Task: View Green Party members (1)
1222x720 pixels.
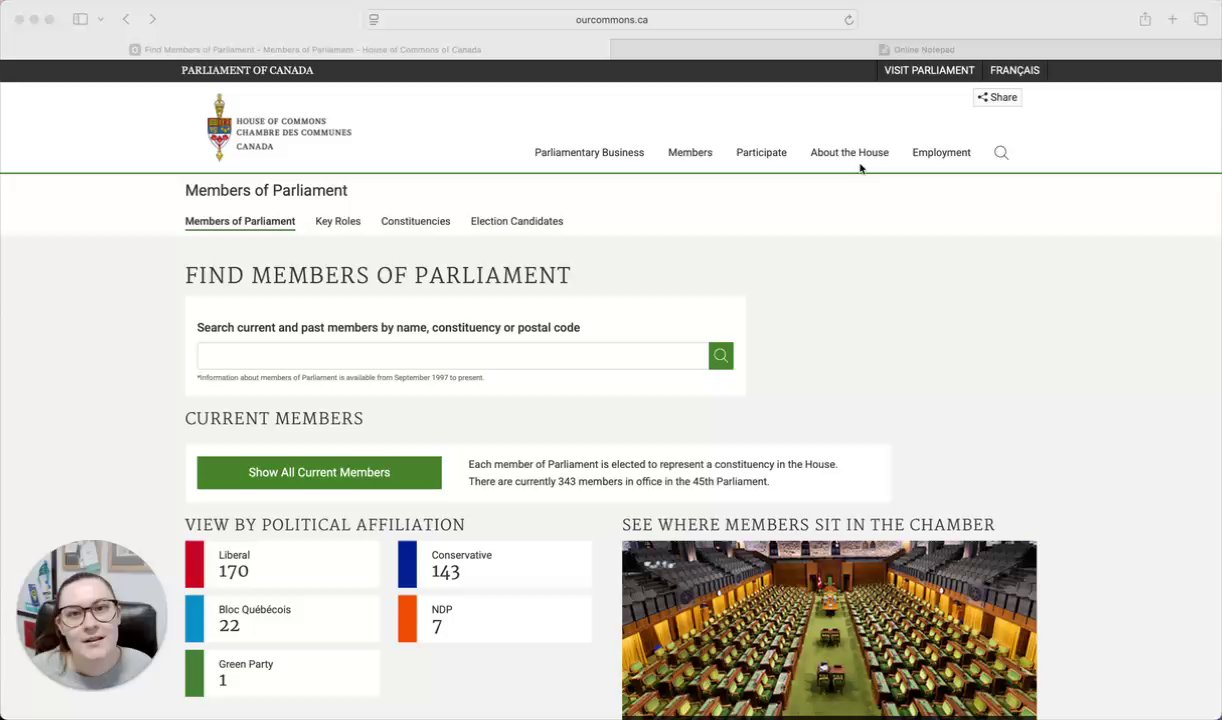Action: tap(282, 673)
